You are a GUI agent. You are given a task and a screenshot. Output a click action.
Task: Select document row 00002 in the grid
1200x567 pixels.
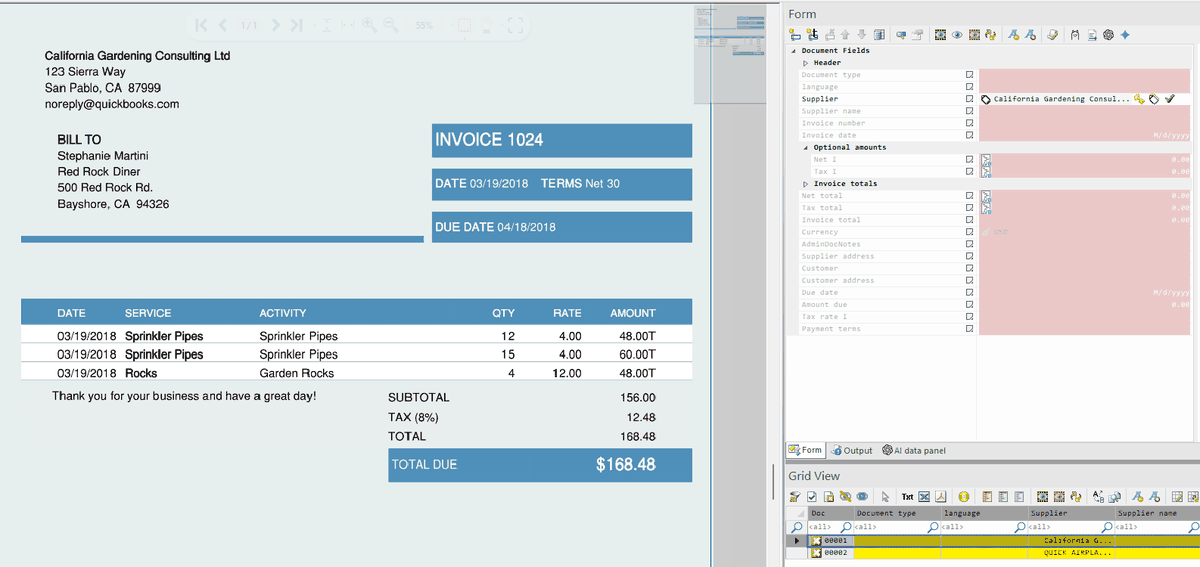[x=1003, y=552]
